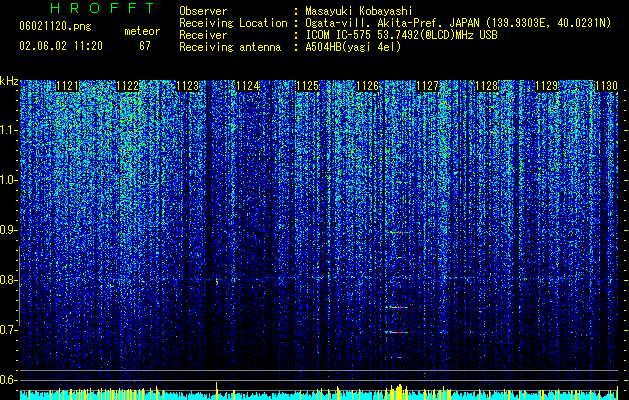Click the 1129 time marker

point(547,86)
